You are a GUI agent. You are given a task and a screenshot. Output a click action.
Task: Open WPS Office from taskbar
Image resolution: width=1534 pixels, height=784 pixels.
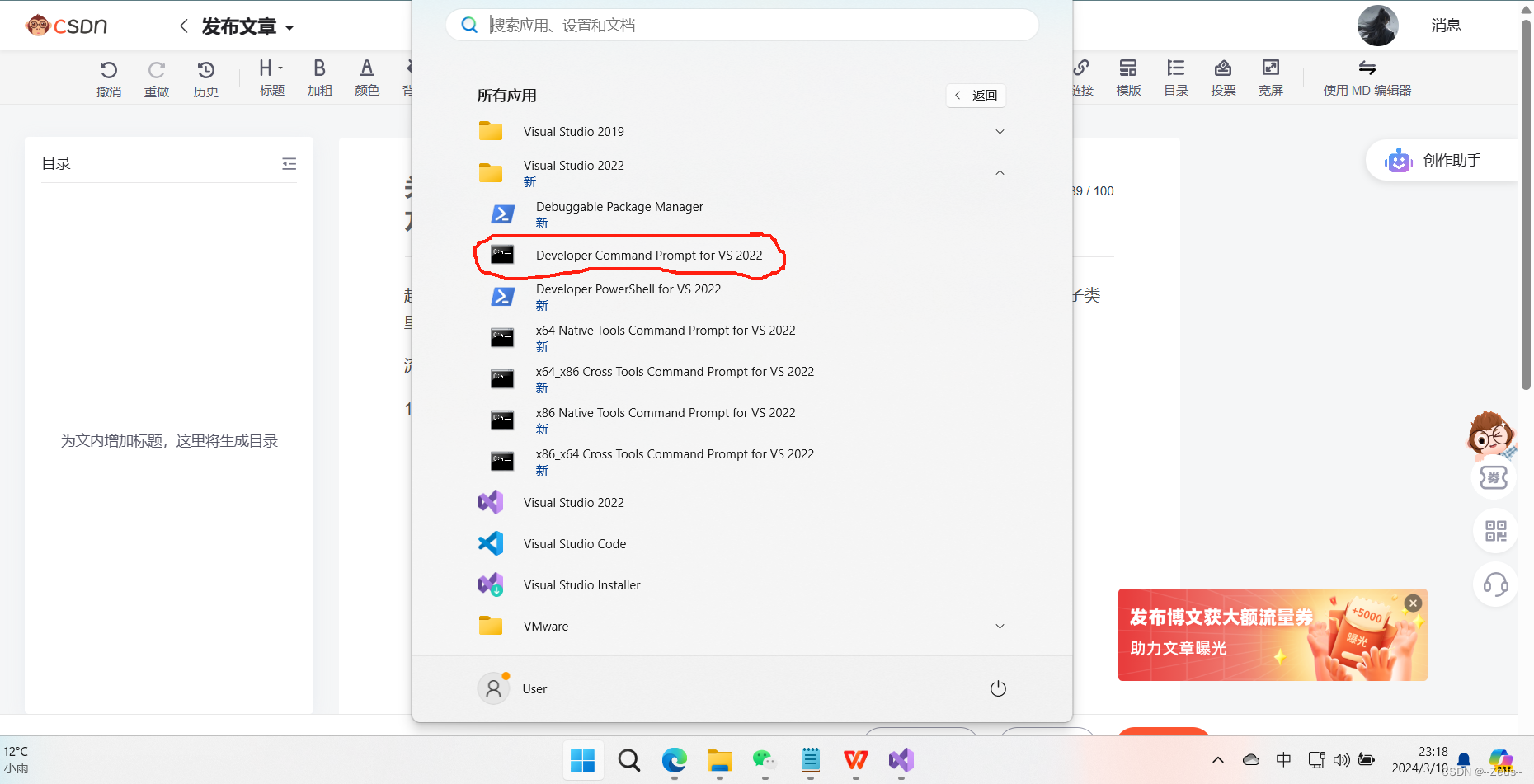tap(855, 760)
